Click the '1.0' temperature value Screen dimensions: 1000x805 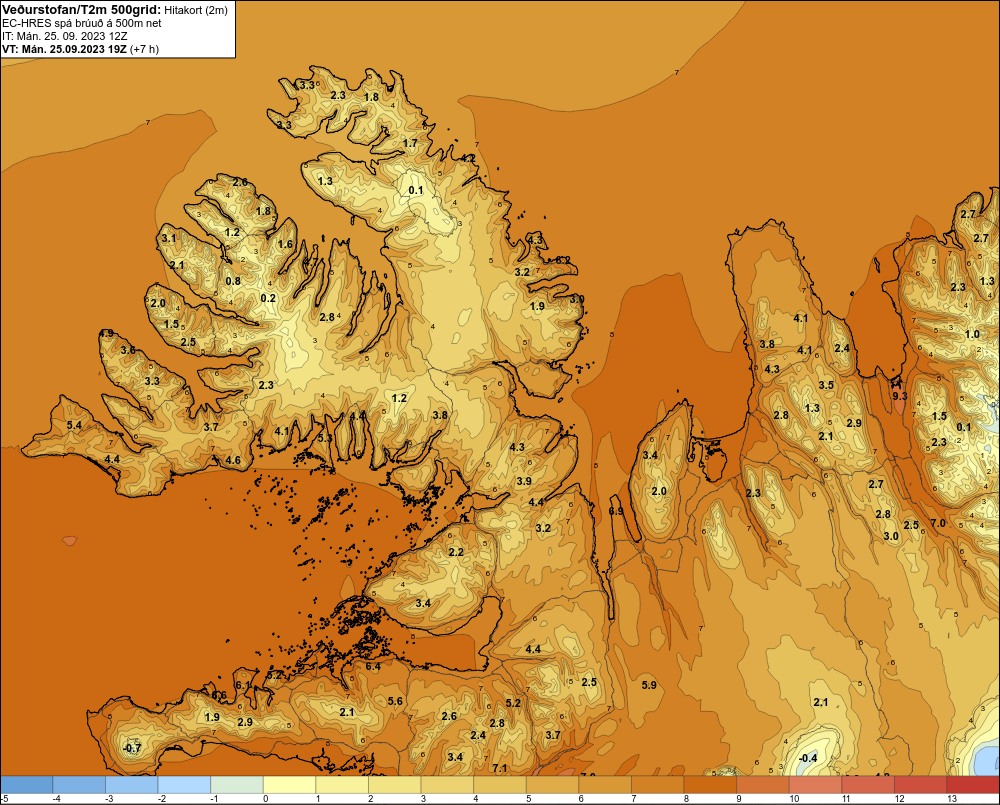pyautogui.click(x=972, y=334)
